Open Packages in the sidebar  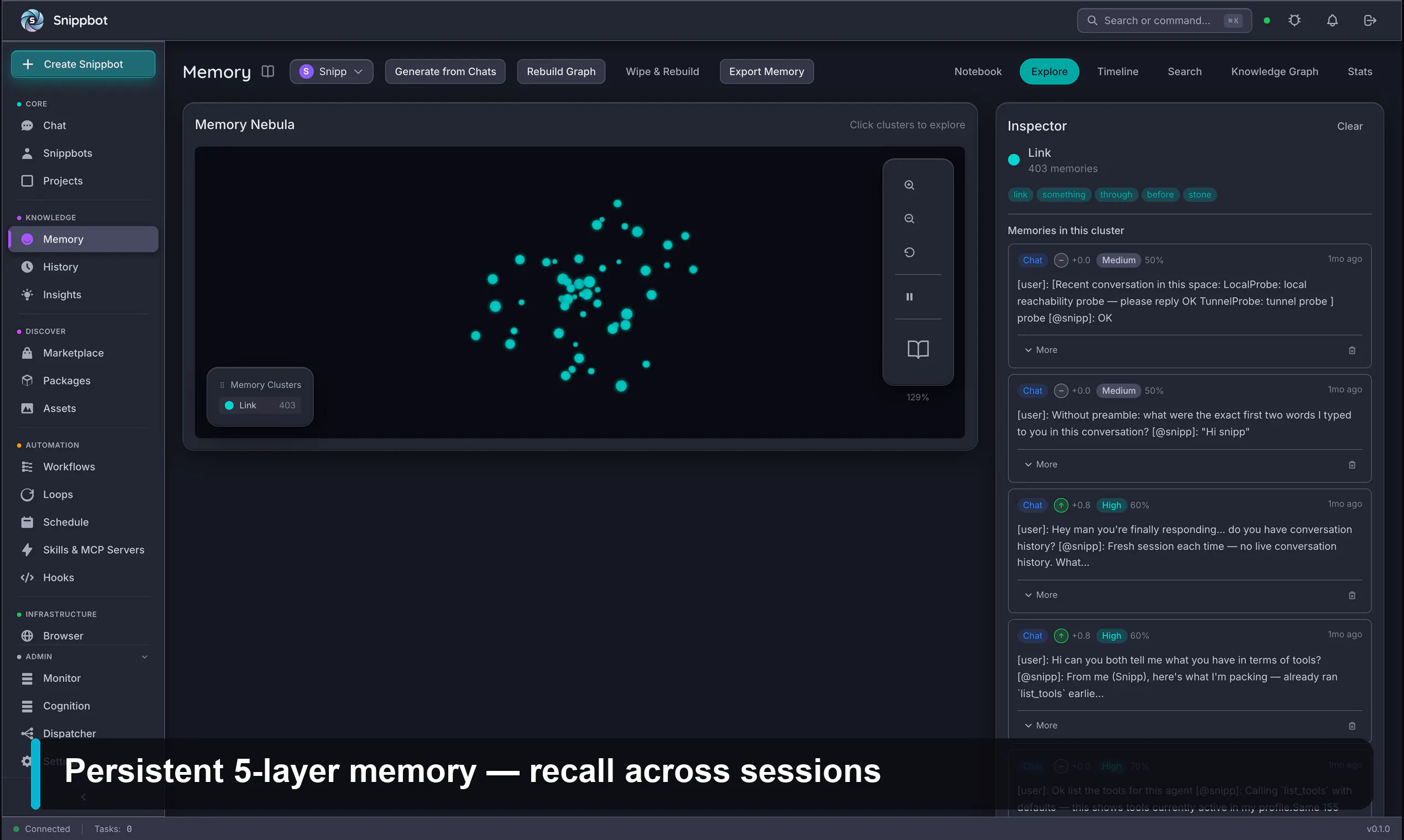tap(83, 381)
